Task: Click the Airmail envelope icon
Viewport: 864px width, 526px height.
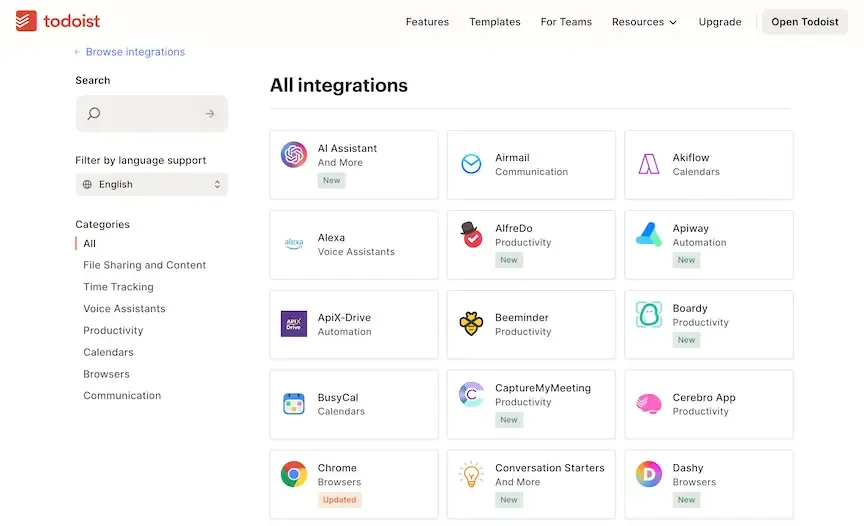Action: click(x=471, y=164)
